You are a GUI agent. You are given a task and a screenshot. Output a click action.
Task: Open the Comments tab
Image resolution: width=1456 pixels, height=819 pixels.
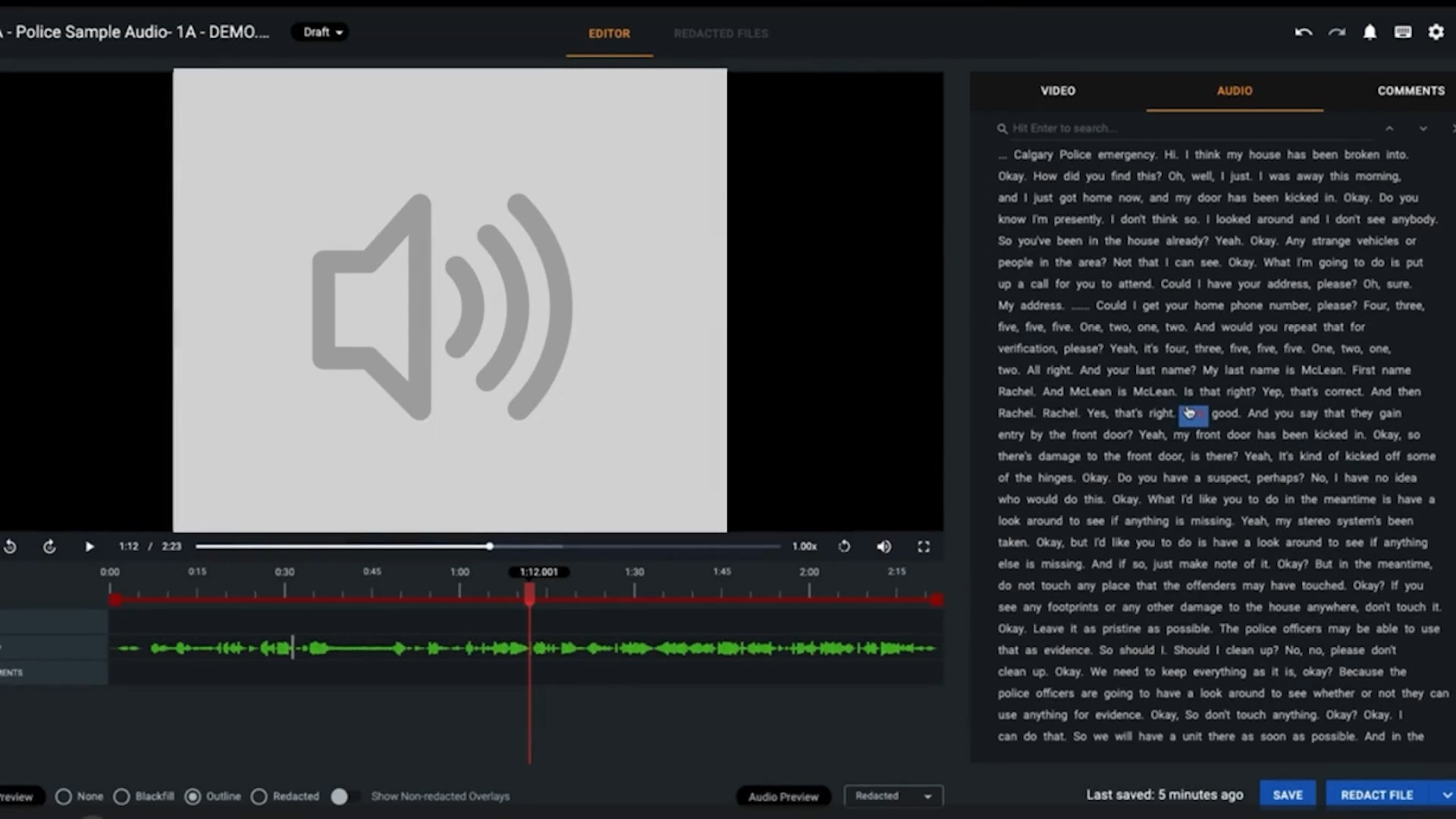pyautogui.click(x=1410, y=90)
